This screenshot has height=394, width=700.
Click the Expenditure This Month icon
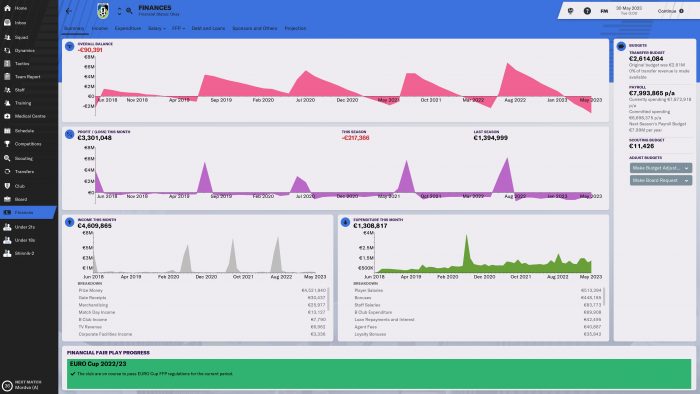[x=345, y=222]
